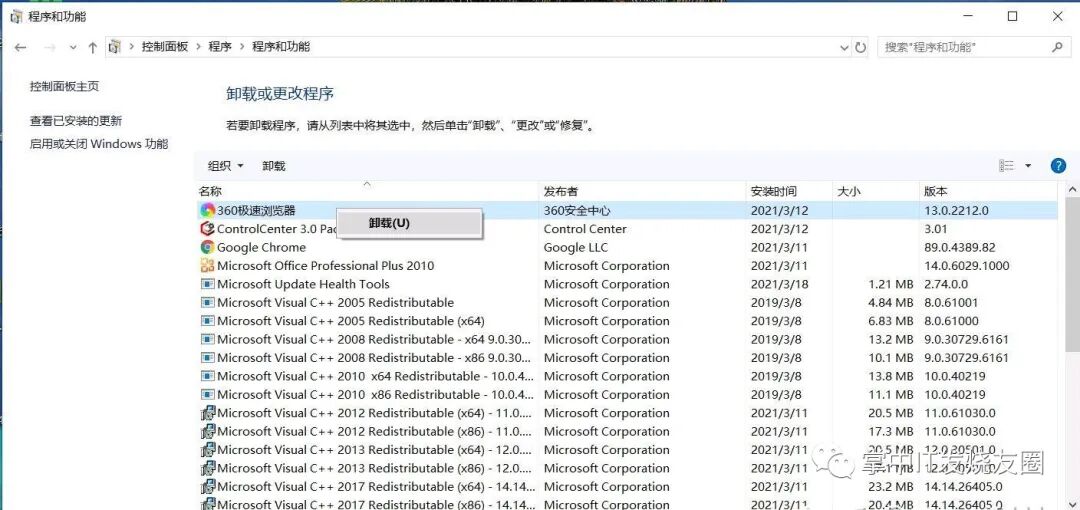Click the Forward navigation arrow

tap(50, 48)
